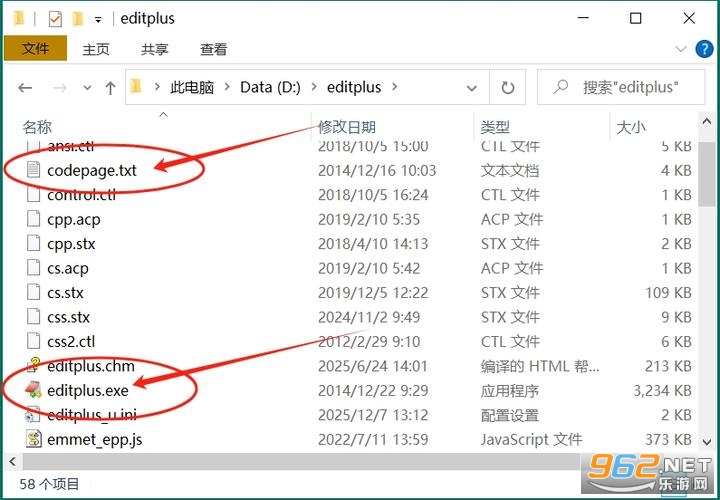Click the horizontal scrollbar left arrow
Image resolution: width=720 pixels, height=500 pixels.
(x=12, y=461)
